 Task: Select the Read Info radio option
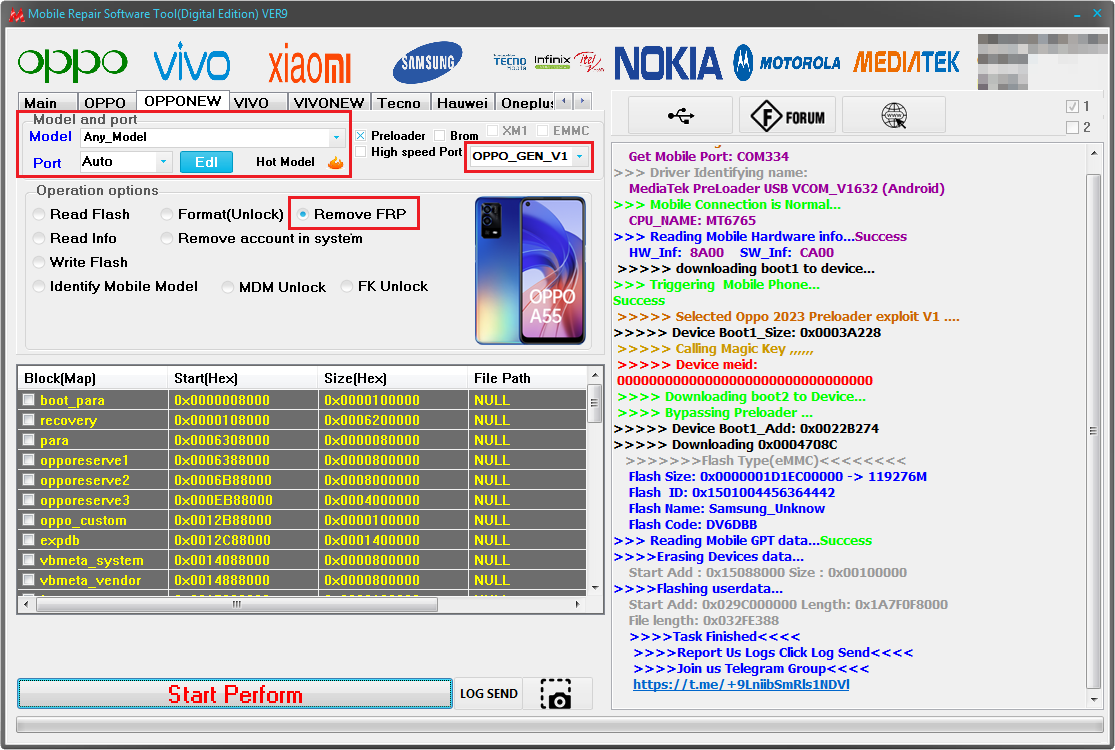pyautogui.click(x=39, y=238)
